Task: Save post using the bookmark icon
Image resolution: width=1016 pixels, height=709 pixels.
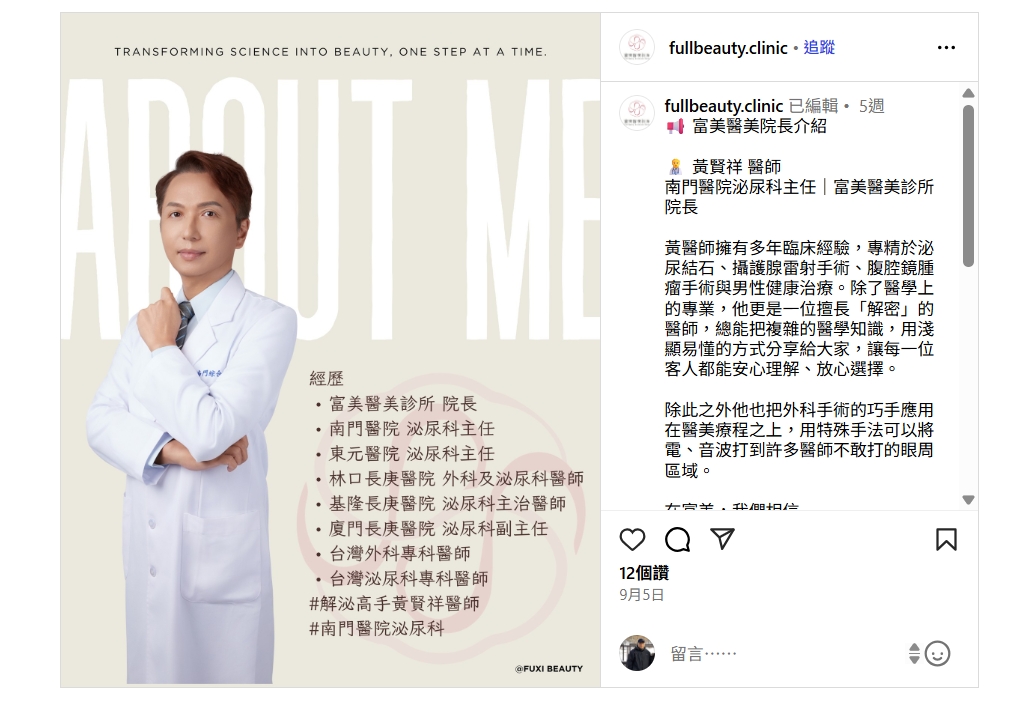Action: (x=946, y=539)
